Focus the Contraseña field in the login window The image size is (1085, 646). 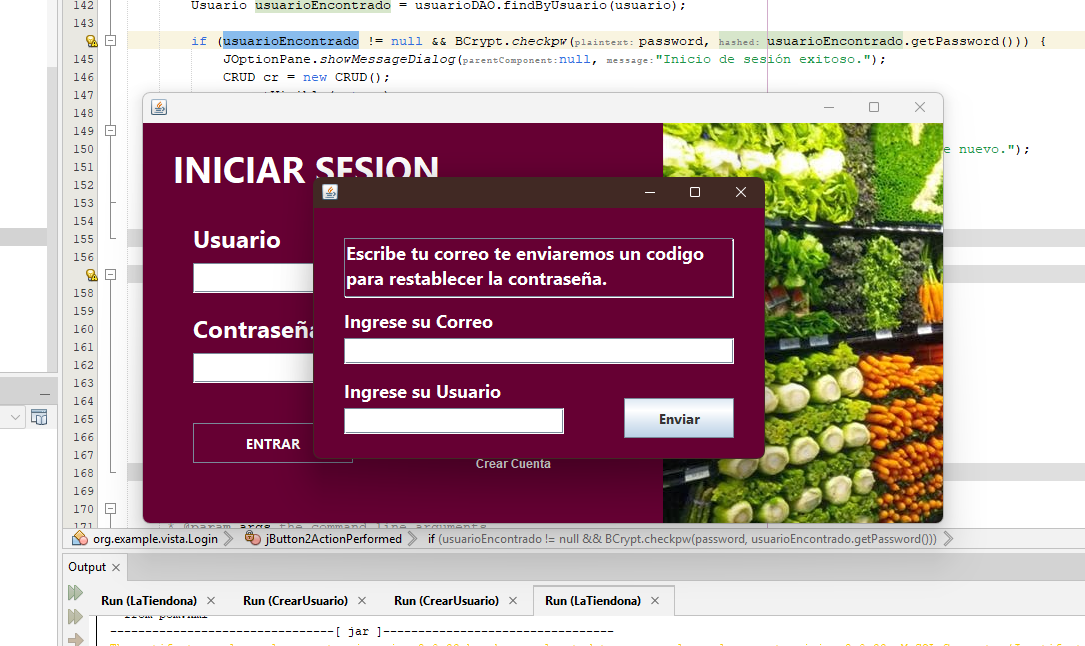tap(253, 368)
